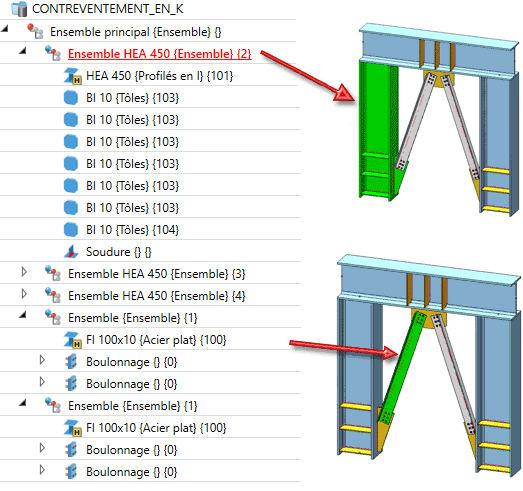This screenshot has width=523, height=491.
Task: Click the Ensemble principal assembly icon
Action: pos(35,31)
